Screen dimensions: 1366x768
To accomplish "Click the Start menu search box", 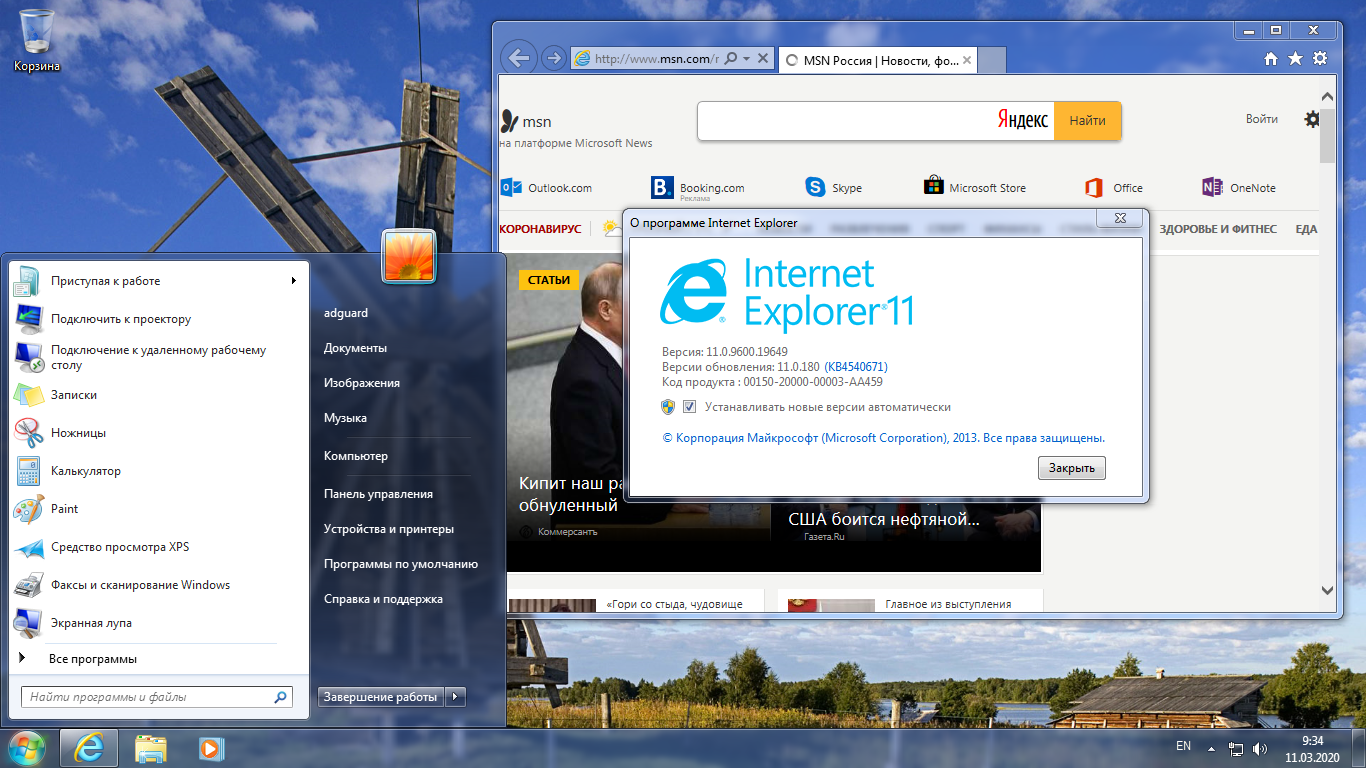I will coord(157,697).
